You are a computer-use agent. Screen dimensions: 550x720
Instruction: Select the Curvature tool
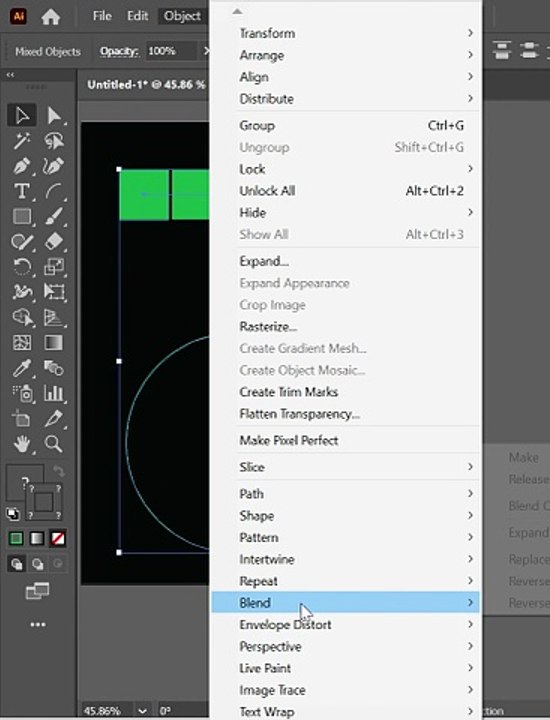[x=54, y=166]
